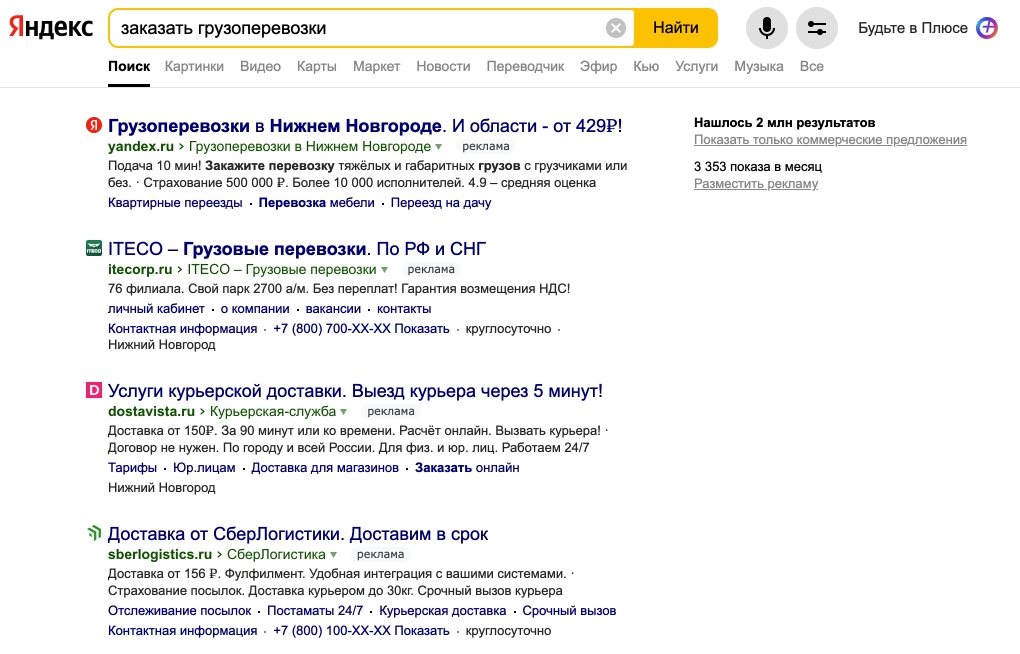Show SberLogistics phone +7 (800) 100-XX-XX

tap(361, 631)
